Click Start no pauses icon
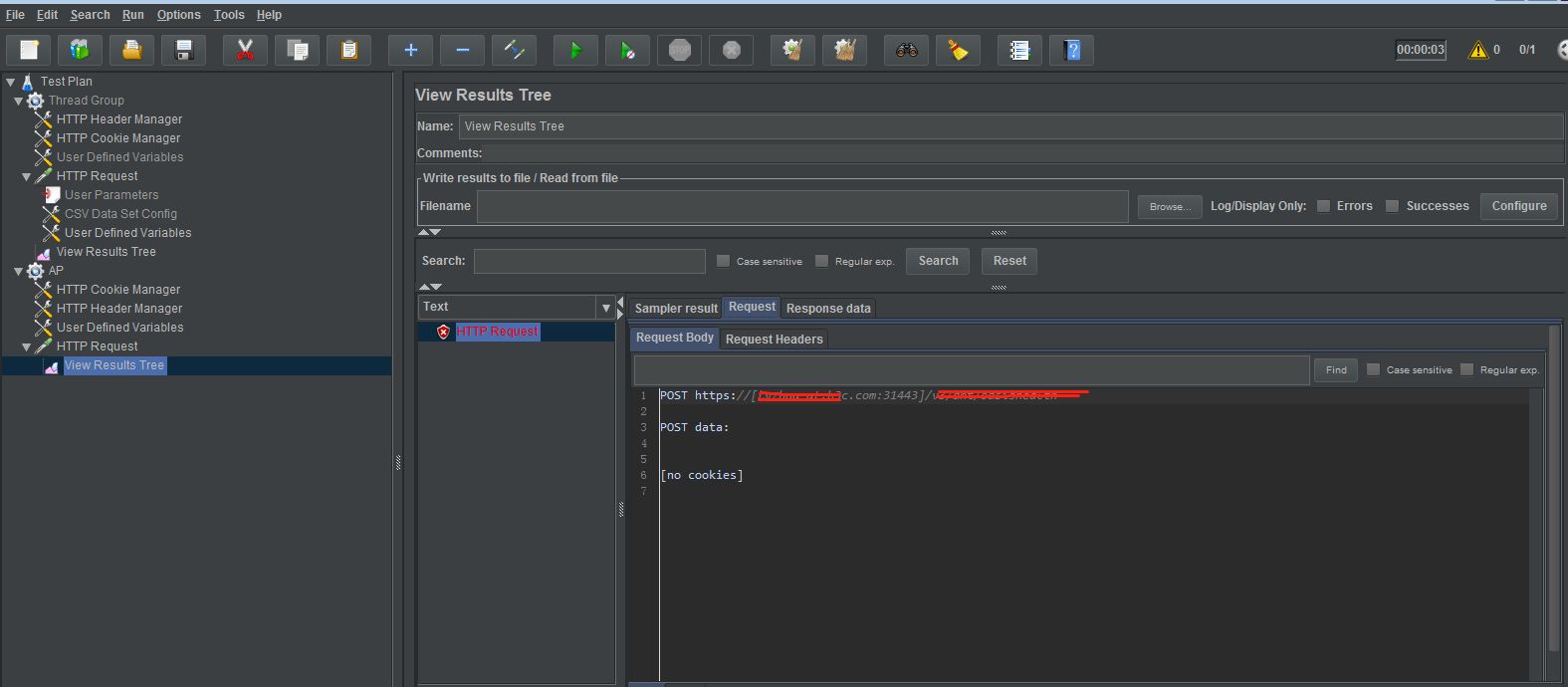1568x687 pixels. (x=627, y=50)
